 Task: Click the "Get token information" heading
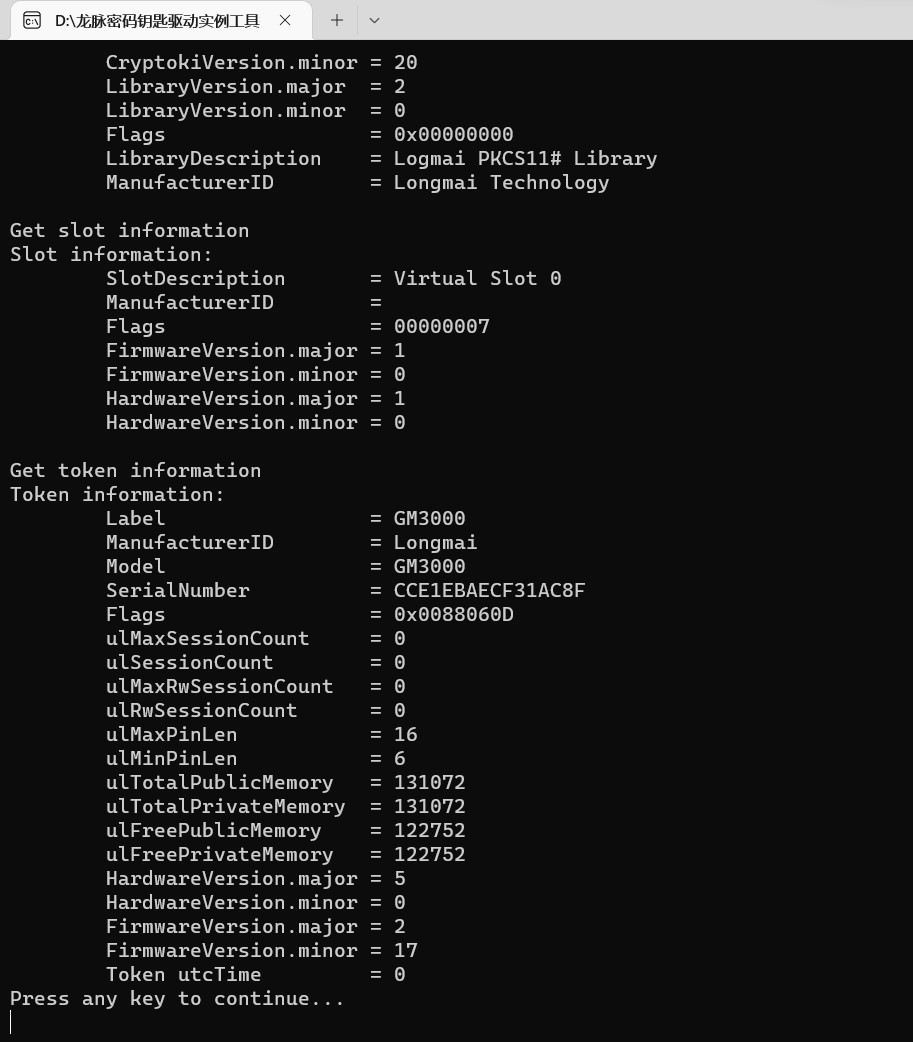pos(135,470)
